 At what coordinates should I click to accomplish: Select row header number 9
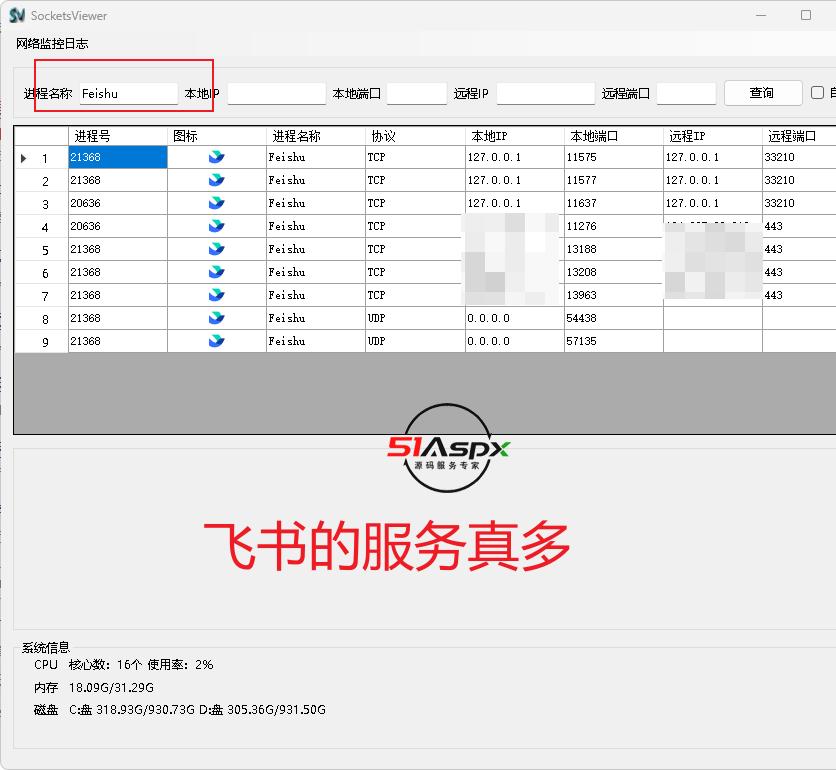(41, 341)
